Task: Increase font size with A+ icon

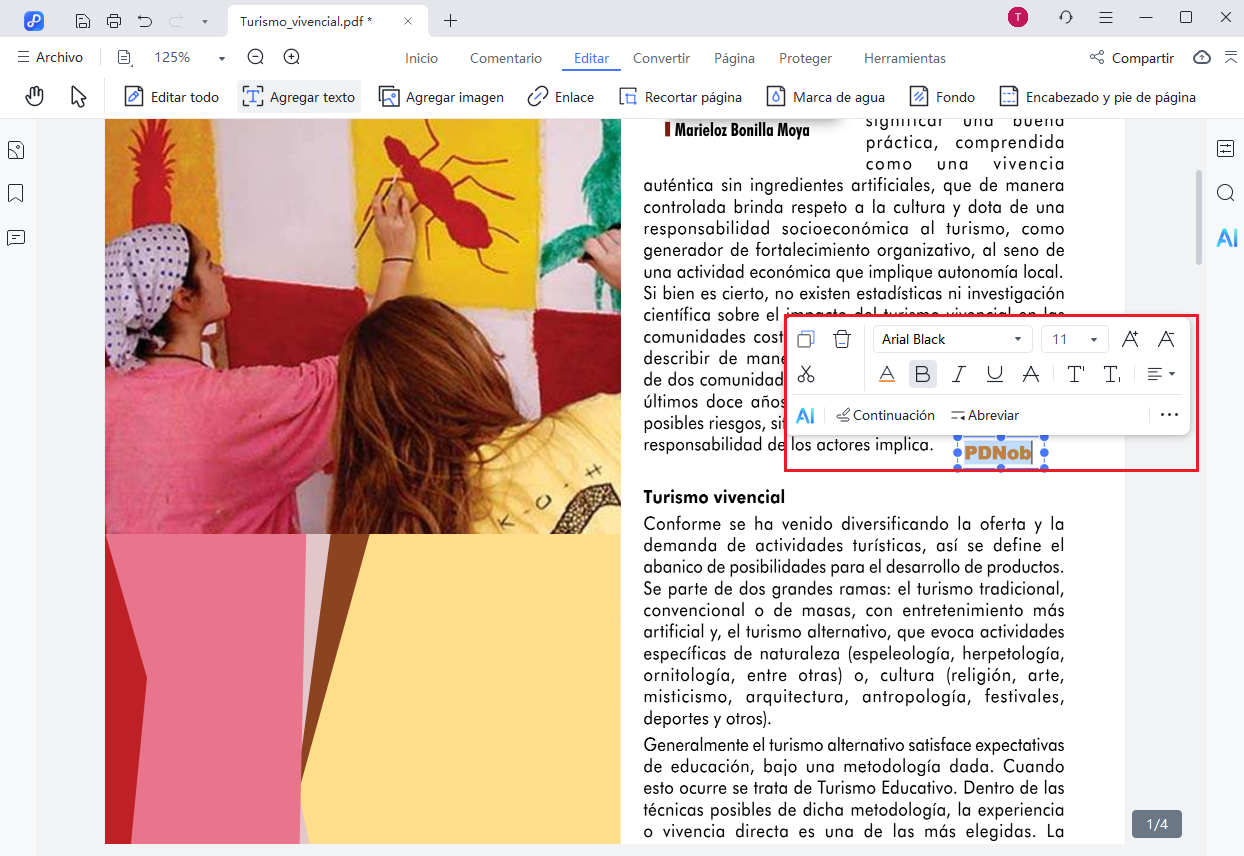Action: (x=1130, y=340)
